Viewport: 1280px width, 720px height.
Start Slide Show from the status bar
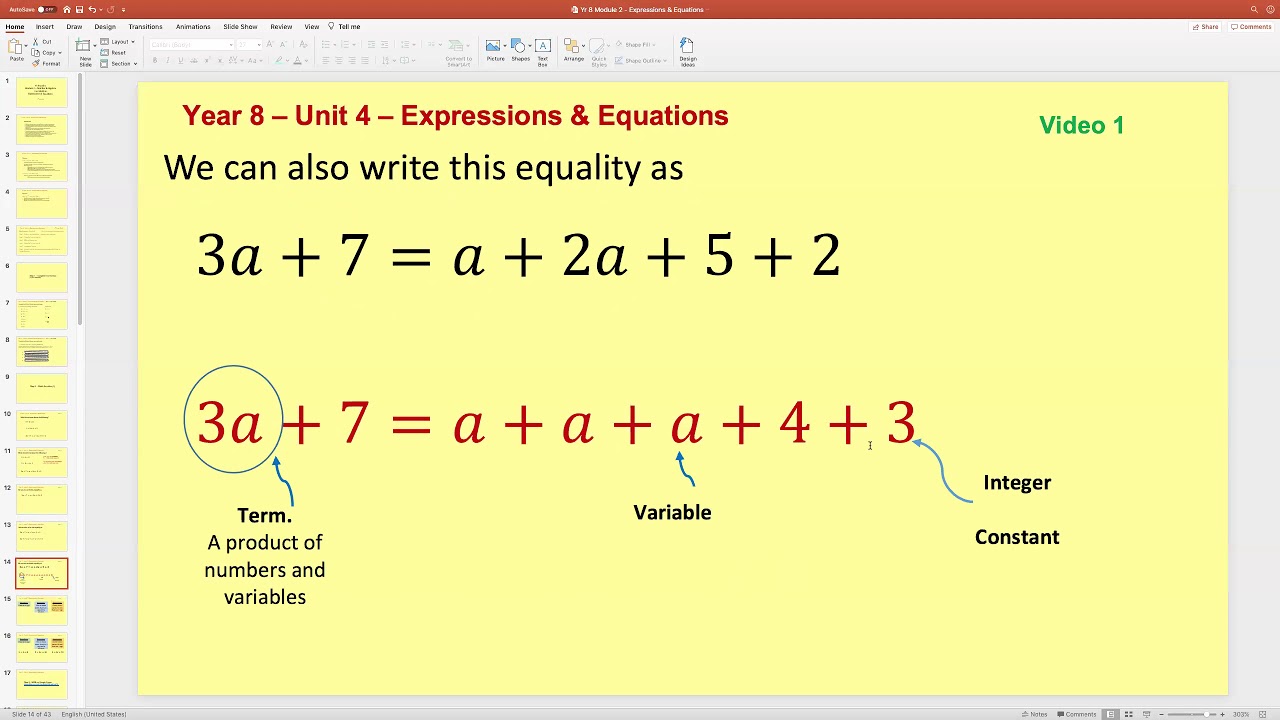pos(1146,714)
